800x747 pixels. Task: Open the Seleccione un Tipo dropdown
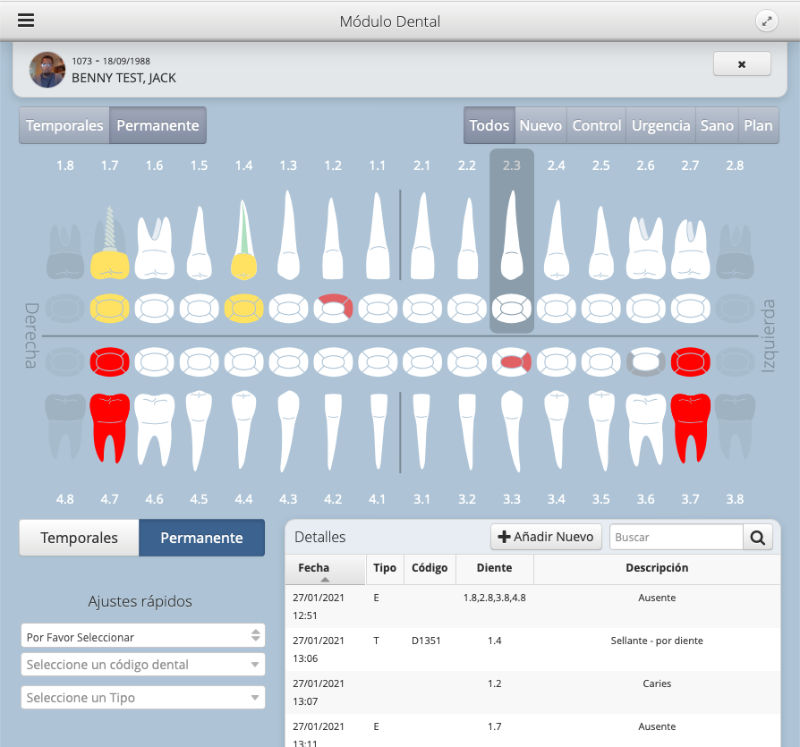pyautogui.click(x=143, y=697)
